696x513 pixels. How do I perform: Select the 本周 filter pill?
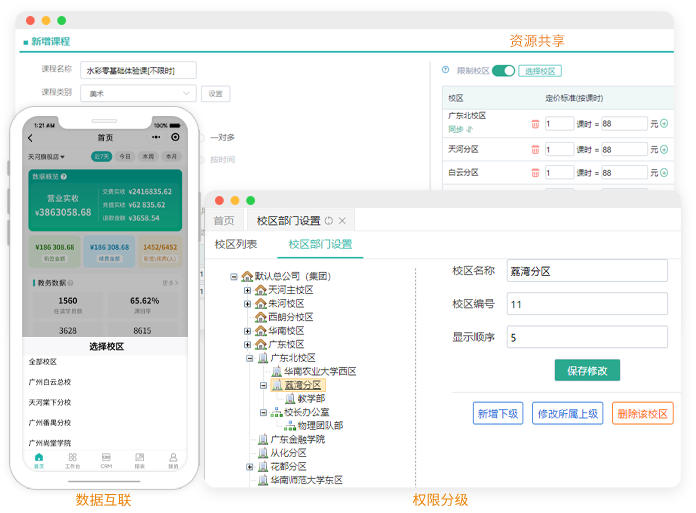(148, 156)
